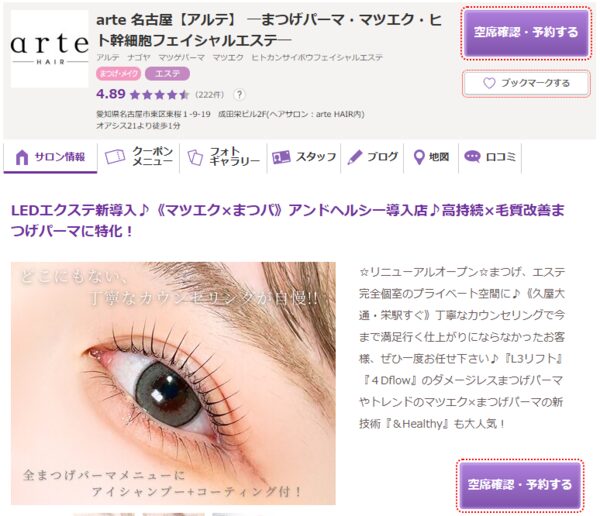The image size is (600, 516).
Task: Click the house icon on サロン情報 tab
Action: tap(22, 157)
